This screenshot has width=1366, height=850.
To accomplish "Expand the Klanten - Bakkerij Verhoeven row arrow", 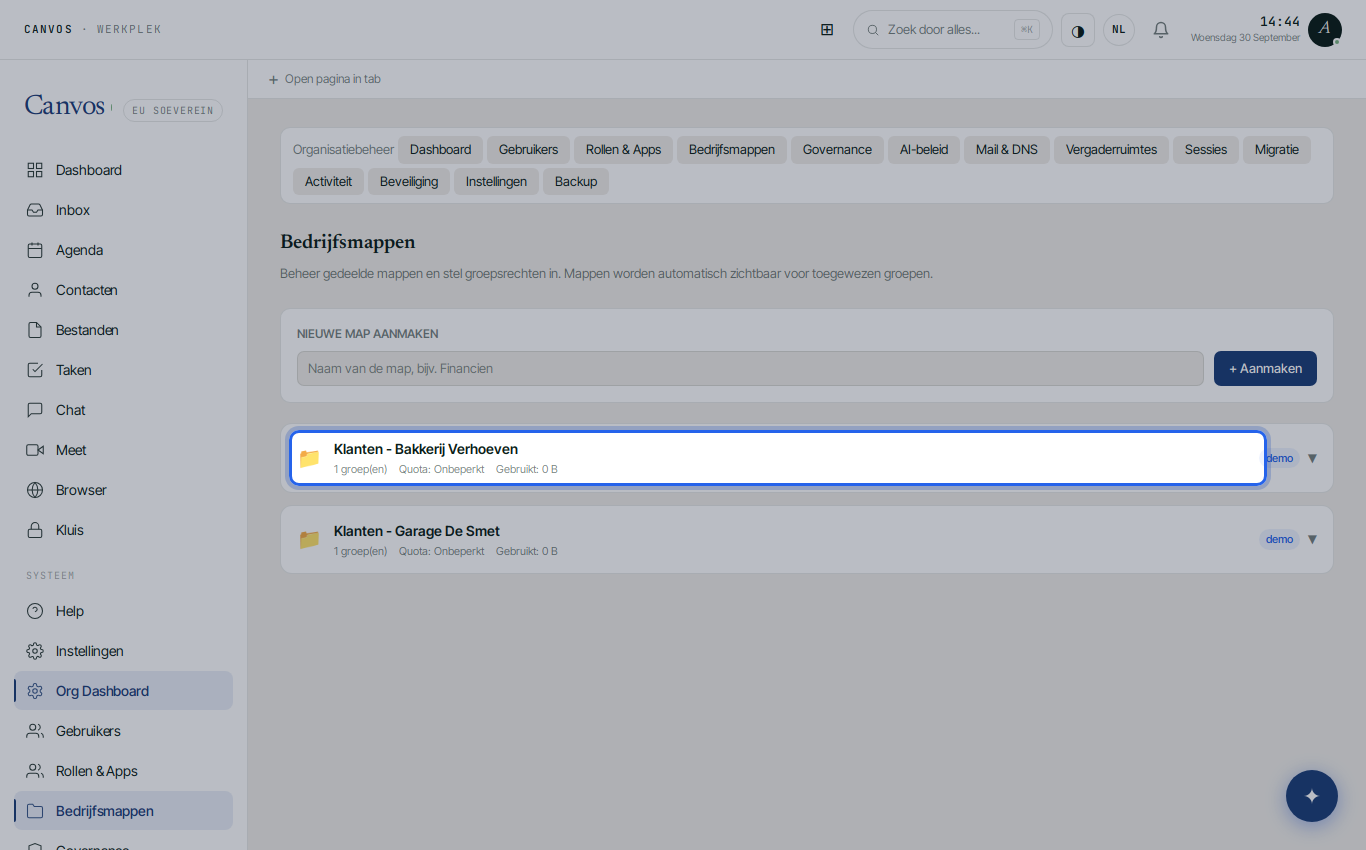I will click(1312, 458).
